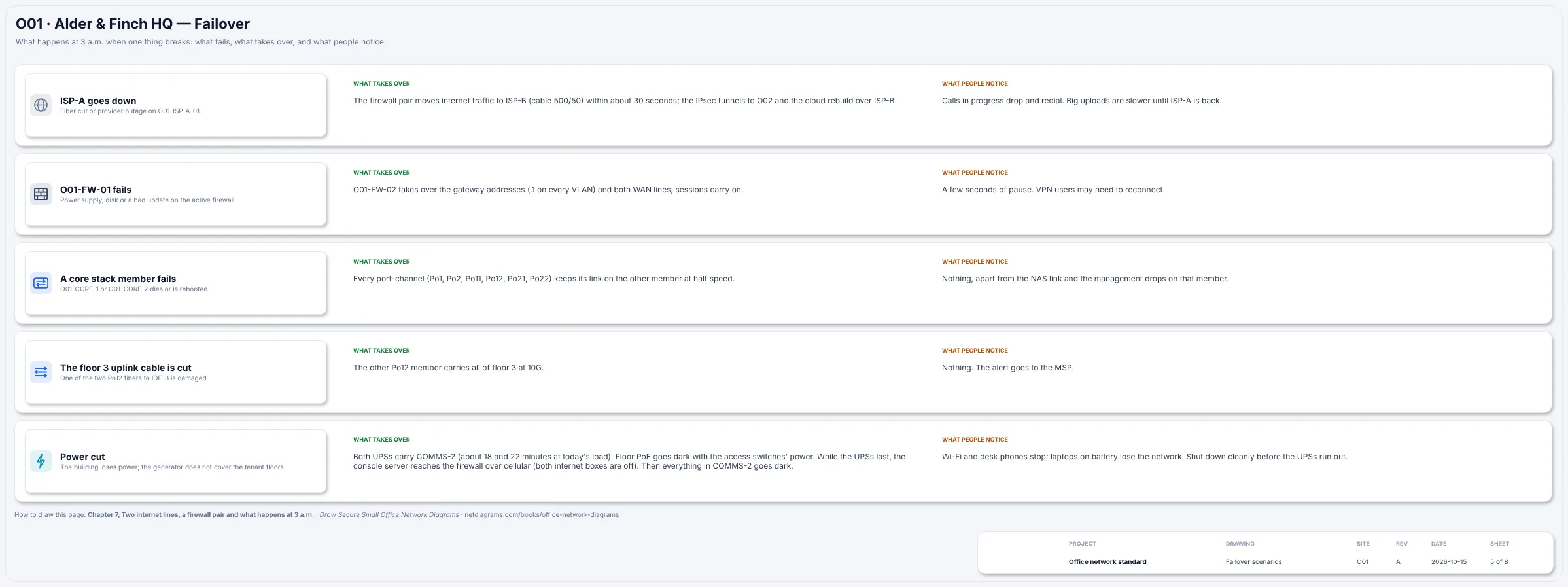The height and width of the screenshot is (587, 1568).
Task: Click the sheet number '5 of 8'
Action: click(x=1499, y=562)
